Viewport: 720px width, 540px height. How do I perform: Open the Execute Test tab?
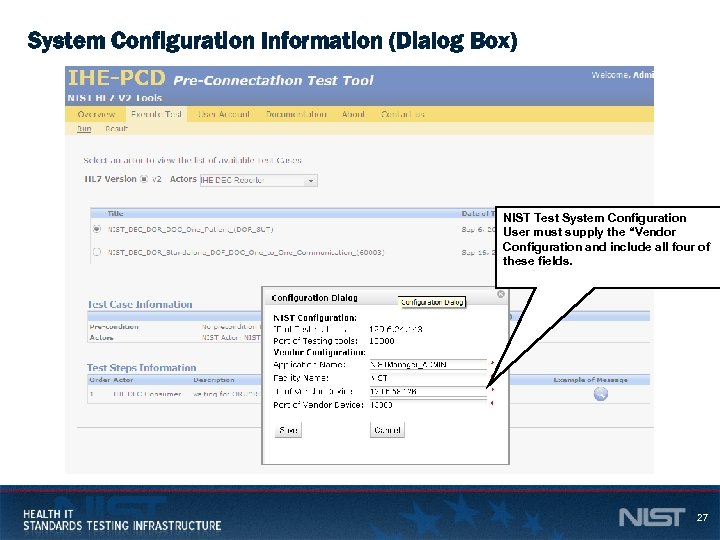point(156,114)
